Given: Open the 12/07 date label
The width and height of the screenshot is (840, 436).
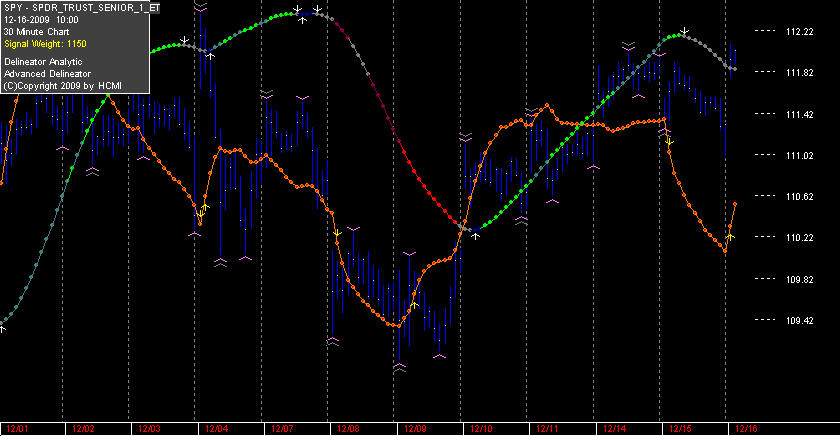Looking at the screenshot, I should 282,429.
